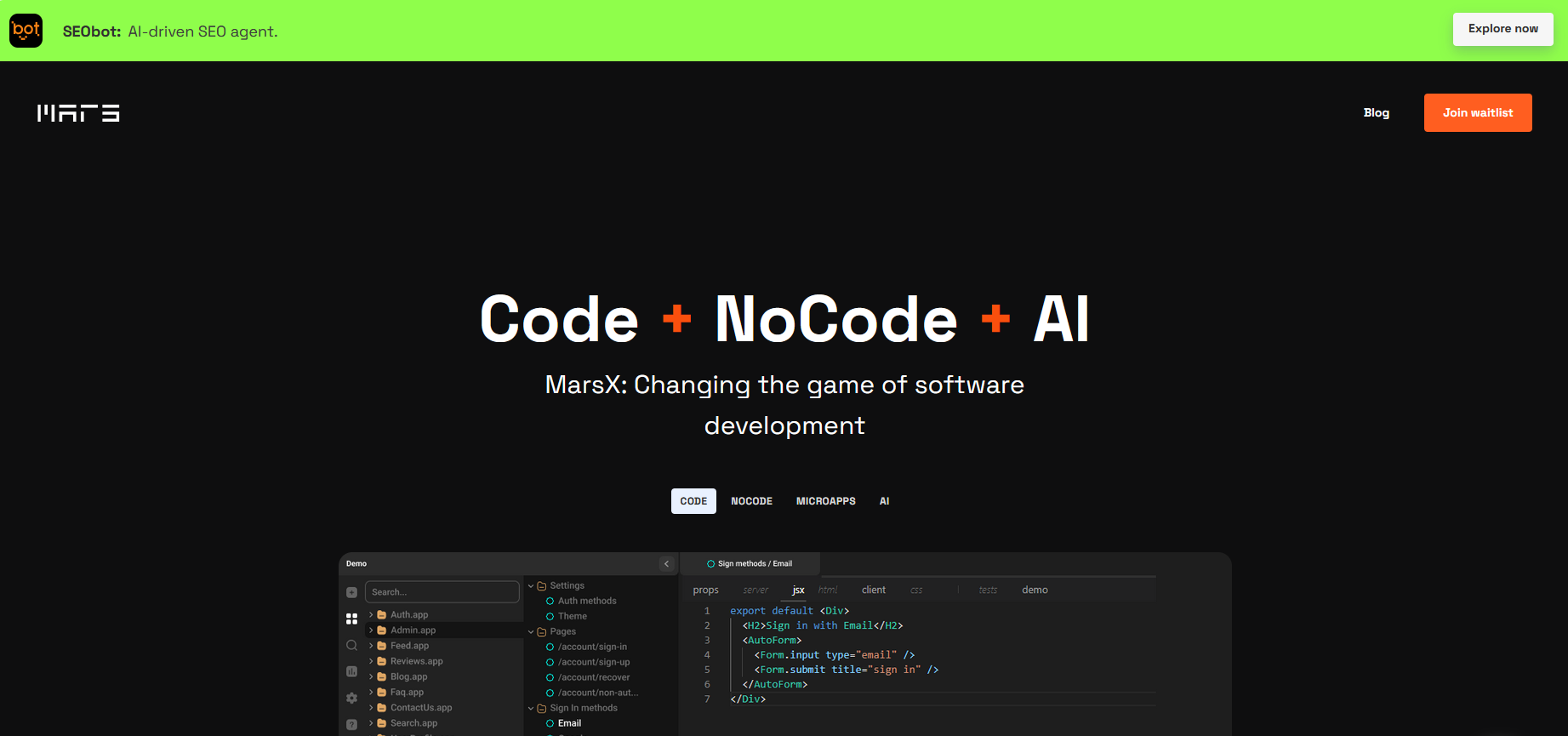Screen dimensions: 1568x736
Task: Collapse the Pages folder in the tree
Action: (x=532, y=631)
